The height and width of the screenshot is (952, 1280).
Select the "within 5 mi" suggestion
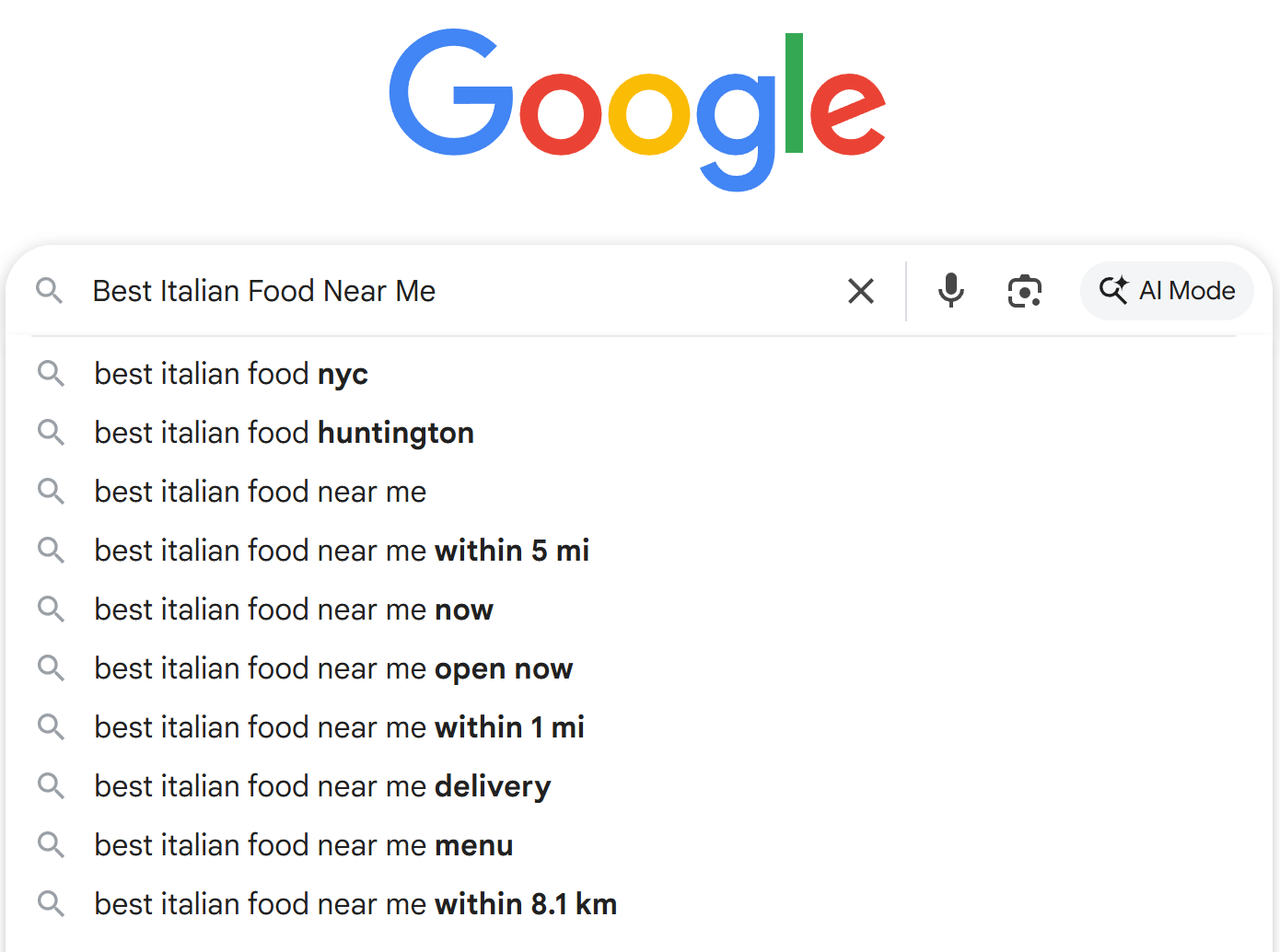(342, 551)
